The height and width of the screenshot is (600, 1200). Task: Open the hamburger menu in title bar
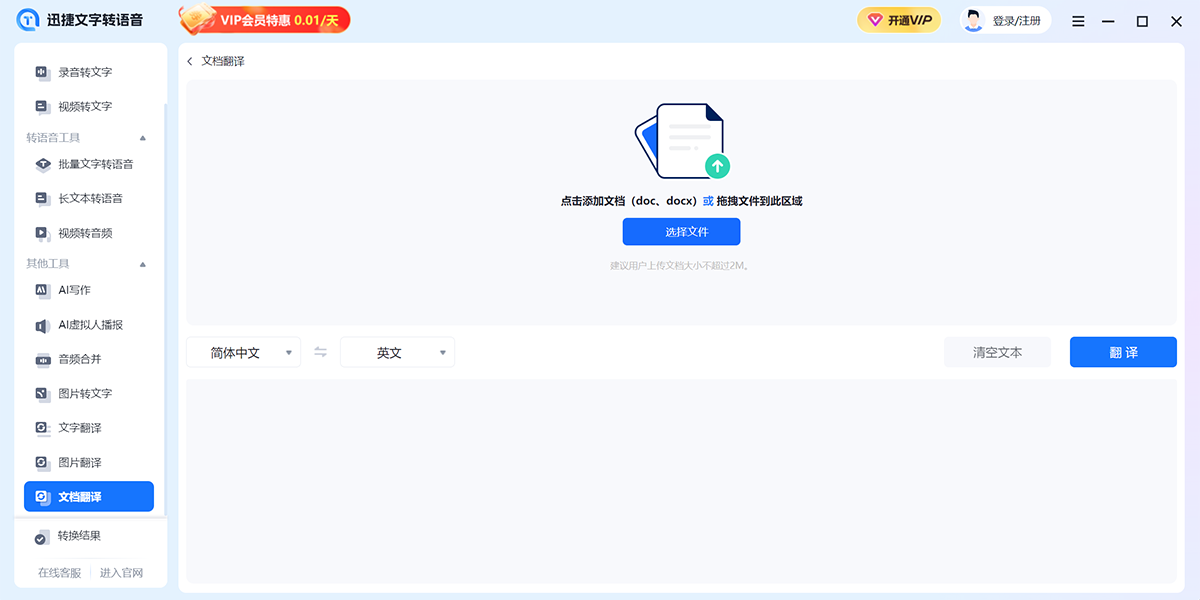coord(1078,21)
